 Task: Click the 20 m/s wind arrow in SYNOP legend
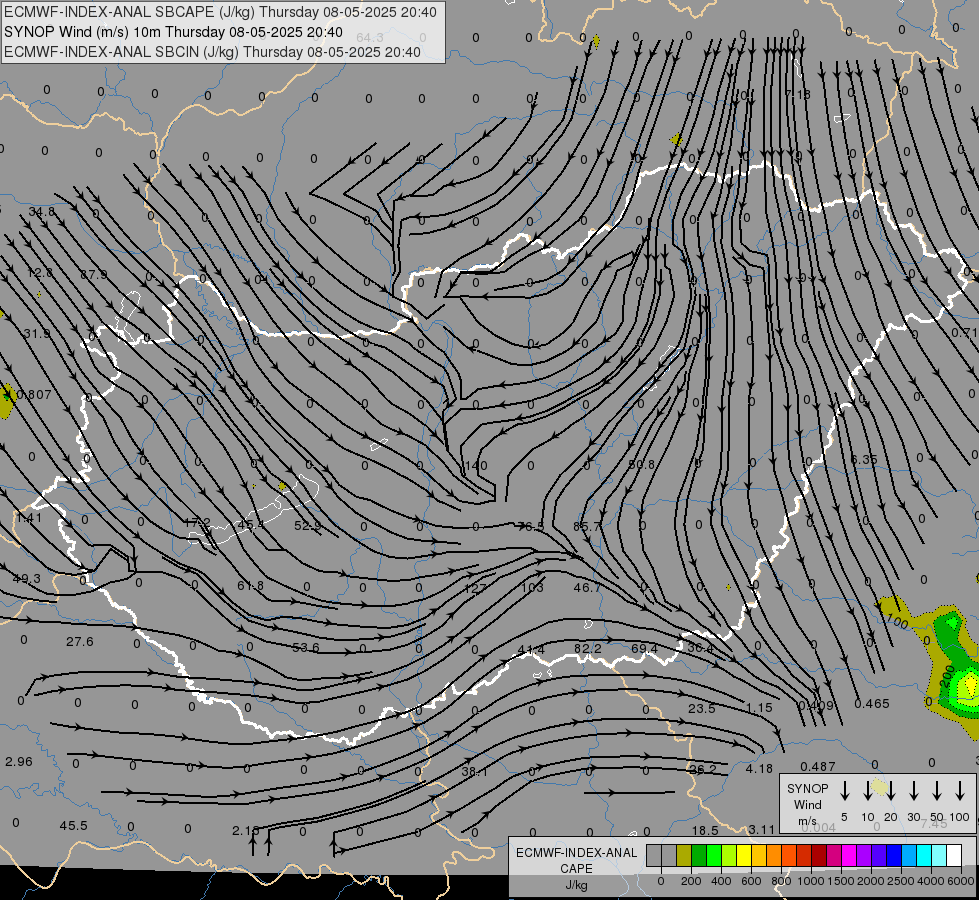890,791
